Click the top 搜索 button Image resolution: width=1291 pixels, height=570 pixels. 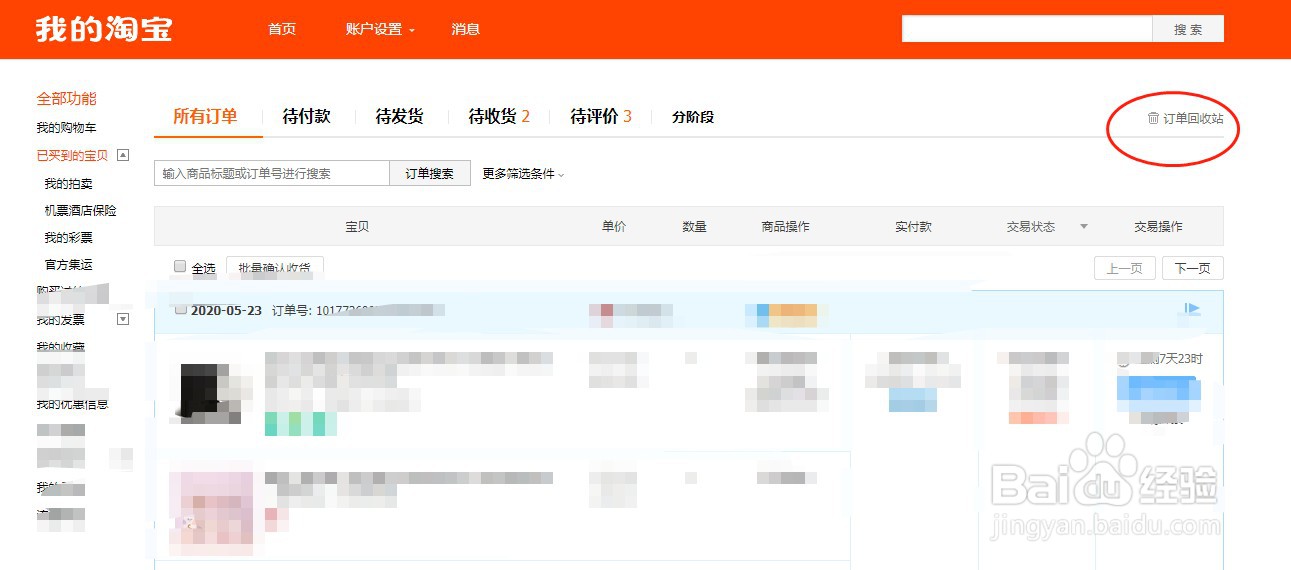[1188, 29]
